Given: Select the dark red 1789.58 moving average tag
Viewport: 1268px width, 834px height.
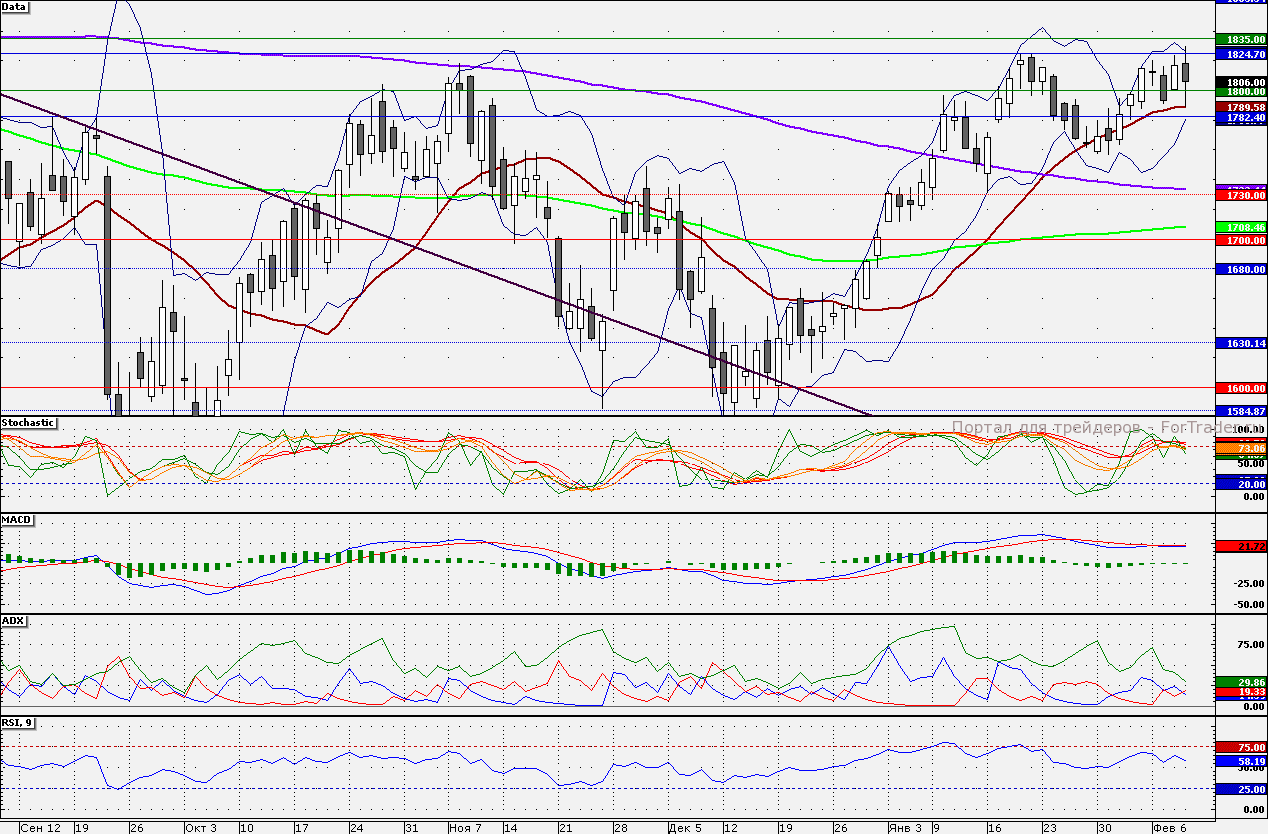Looking at the screenshot, I should pyautogui.click(x=1239, y=106).
